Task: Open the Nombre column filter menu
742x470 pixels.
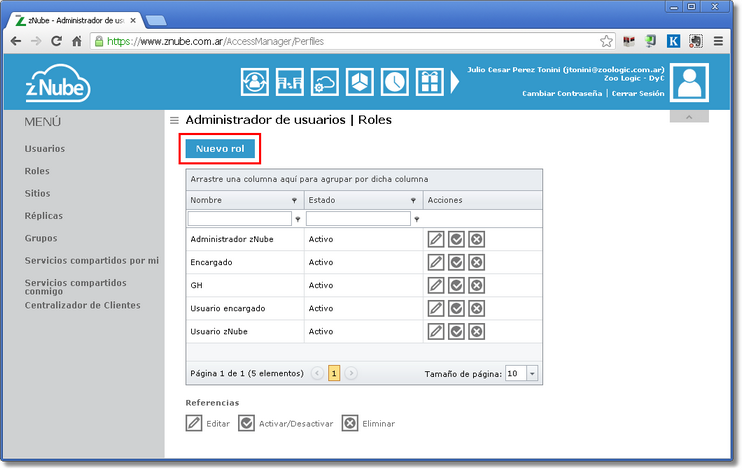Action: pyautogui.click(x=297, y=219)
